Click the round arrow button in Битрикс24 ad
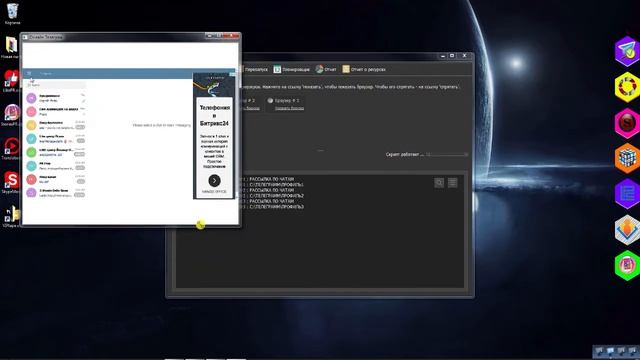Screen dimensions: 640x360 point(214,180)
